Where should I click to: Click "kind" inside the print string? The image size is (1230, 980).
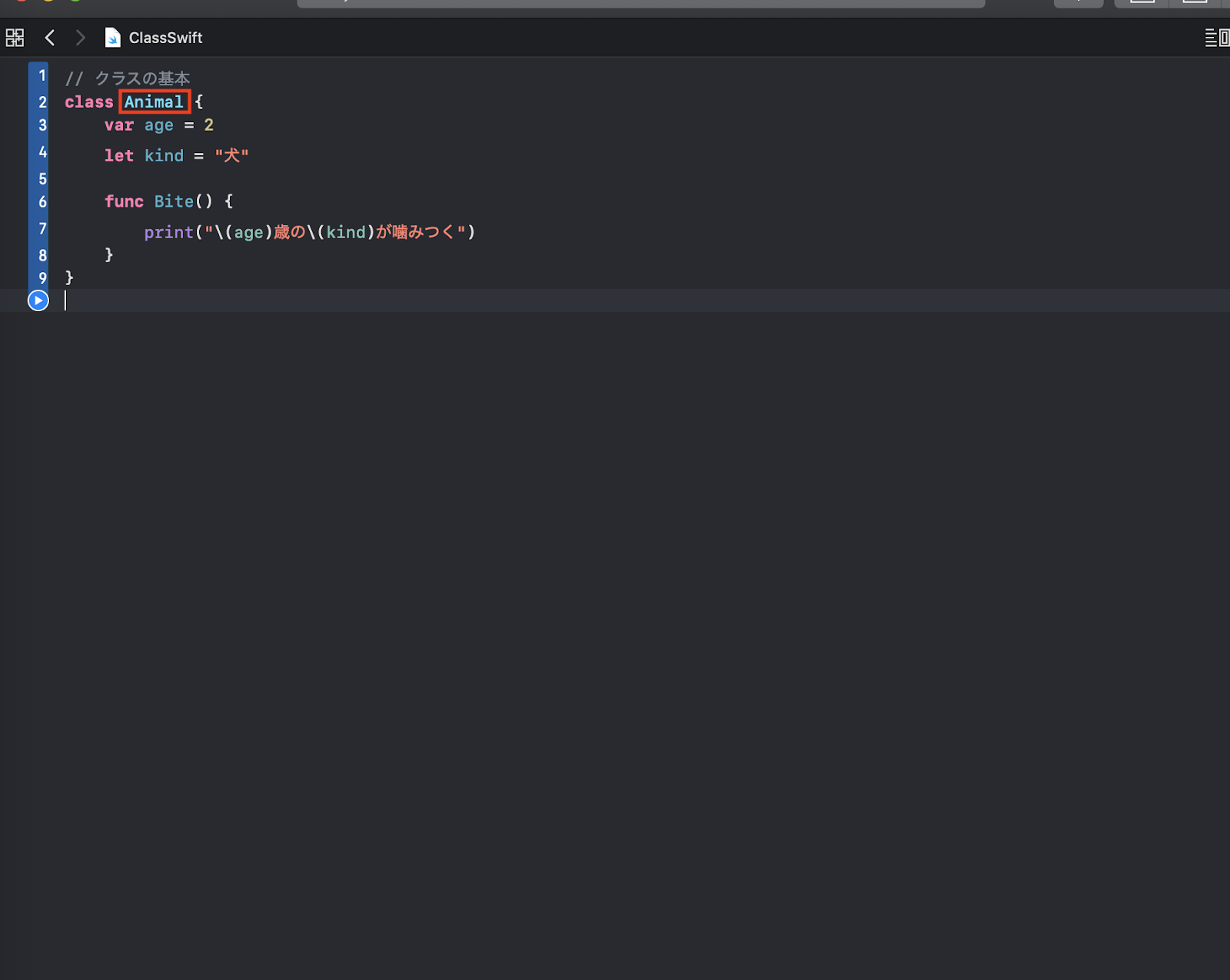point(346,232)
